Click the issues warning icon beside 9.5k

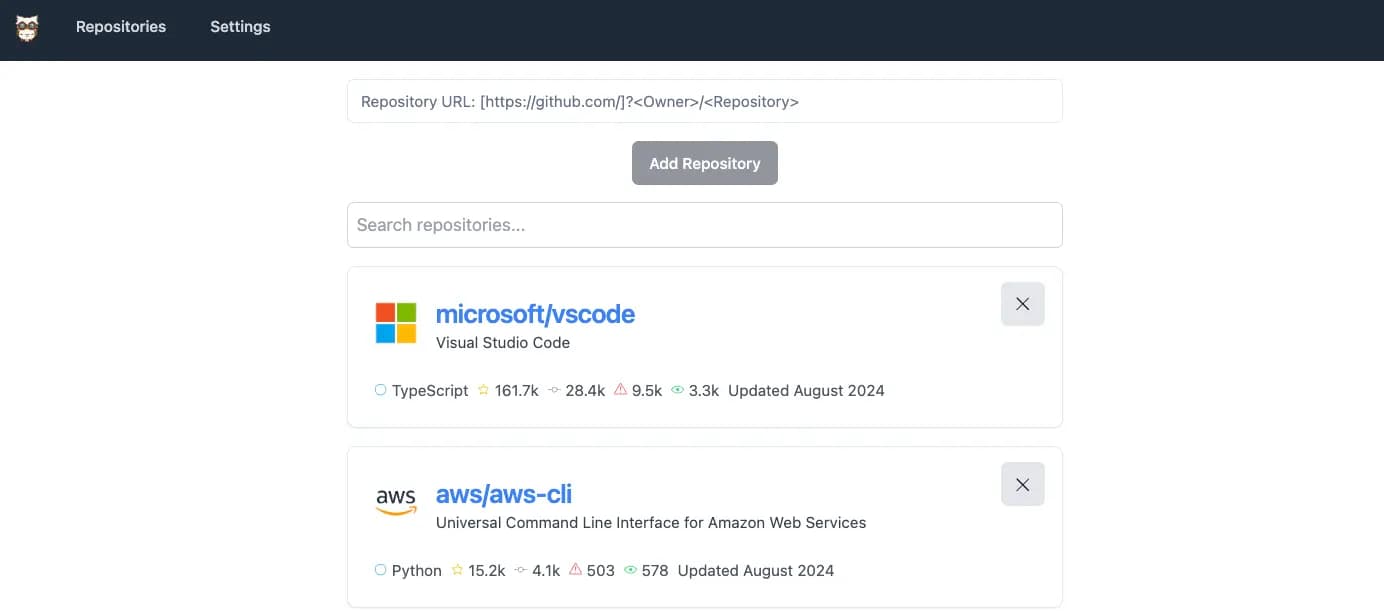621,390
